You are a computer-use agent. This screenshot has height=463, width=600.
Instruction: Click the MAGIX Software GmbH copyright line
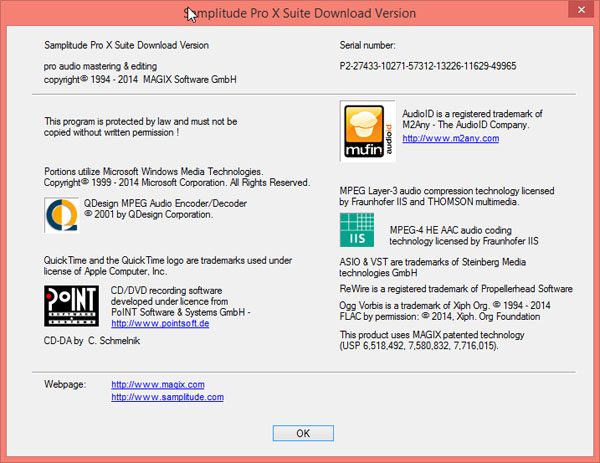pyautogui.click(x=139, y=78)
